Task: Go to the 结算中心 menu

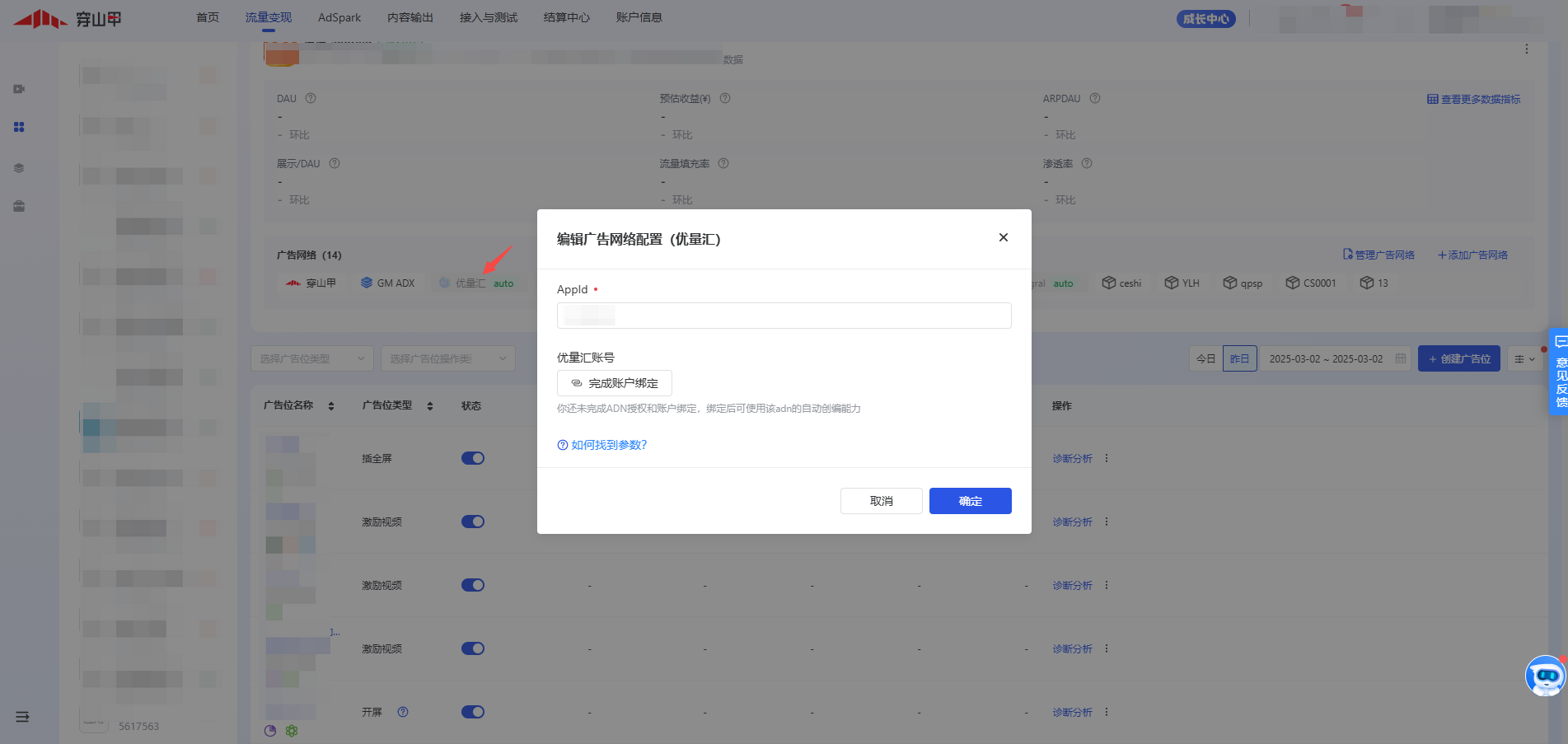Action: pyautogui.click(x=566, y=17)
